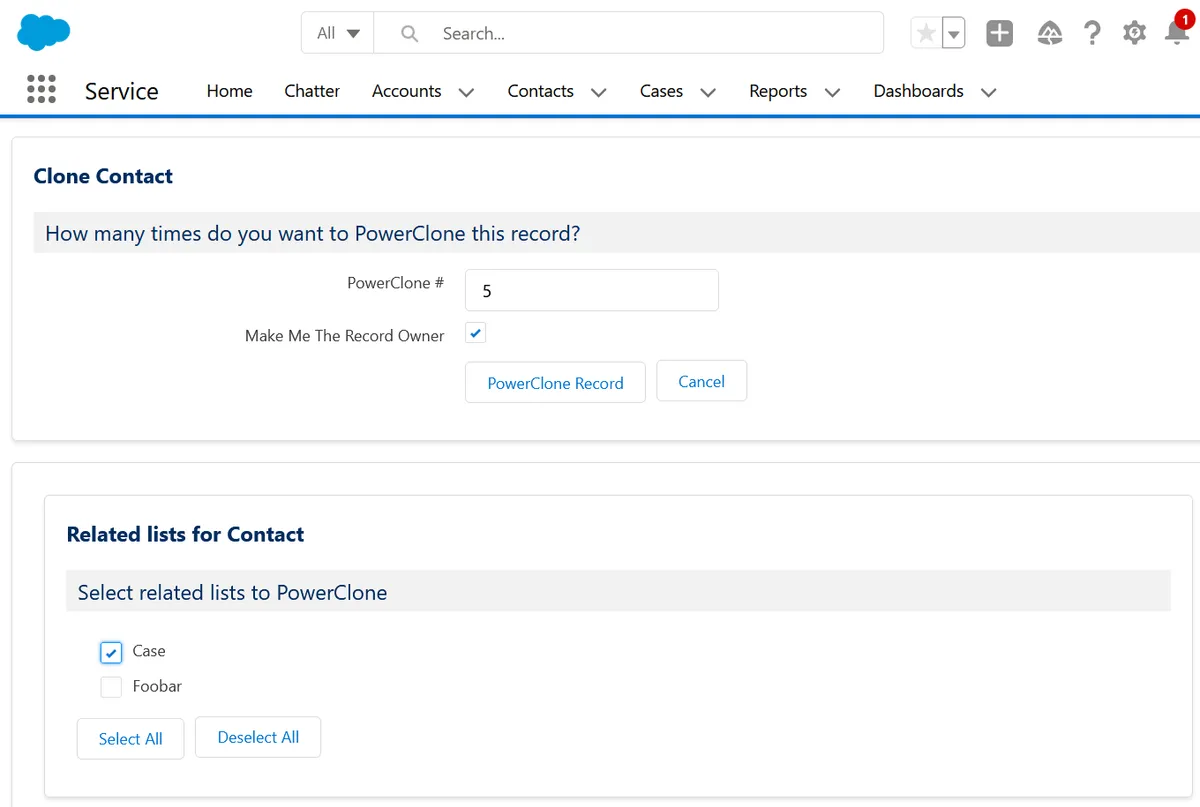The width and height of the screenshot is (1200, 807).
Task: Open the Trailhead guidance icon
Action: pyautogui.click(x=1049, y=33)
